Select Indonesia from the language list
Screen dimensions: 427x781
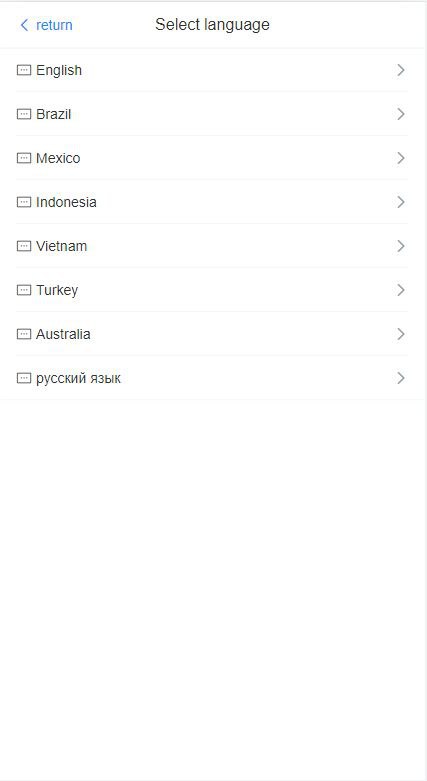point(212,202)
